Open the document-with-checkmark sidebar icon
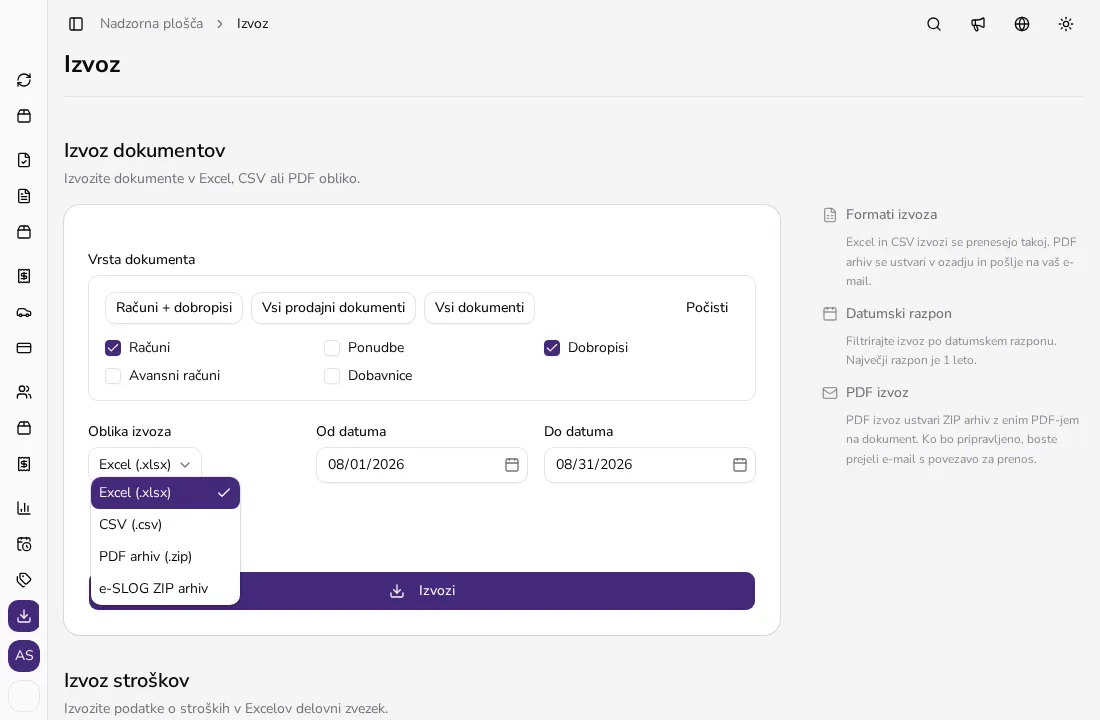The width and height of the screenshot is (1100, 720). (x=24, y=160)
